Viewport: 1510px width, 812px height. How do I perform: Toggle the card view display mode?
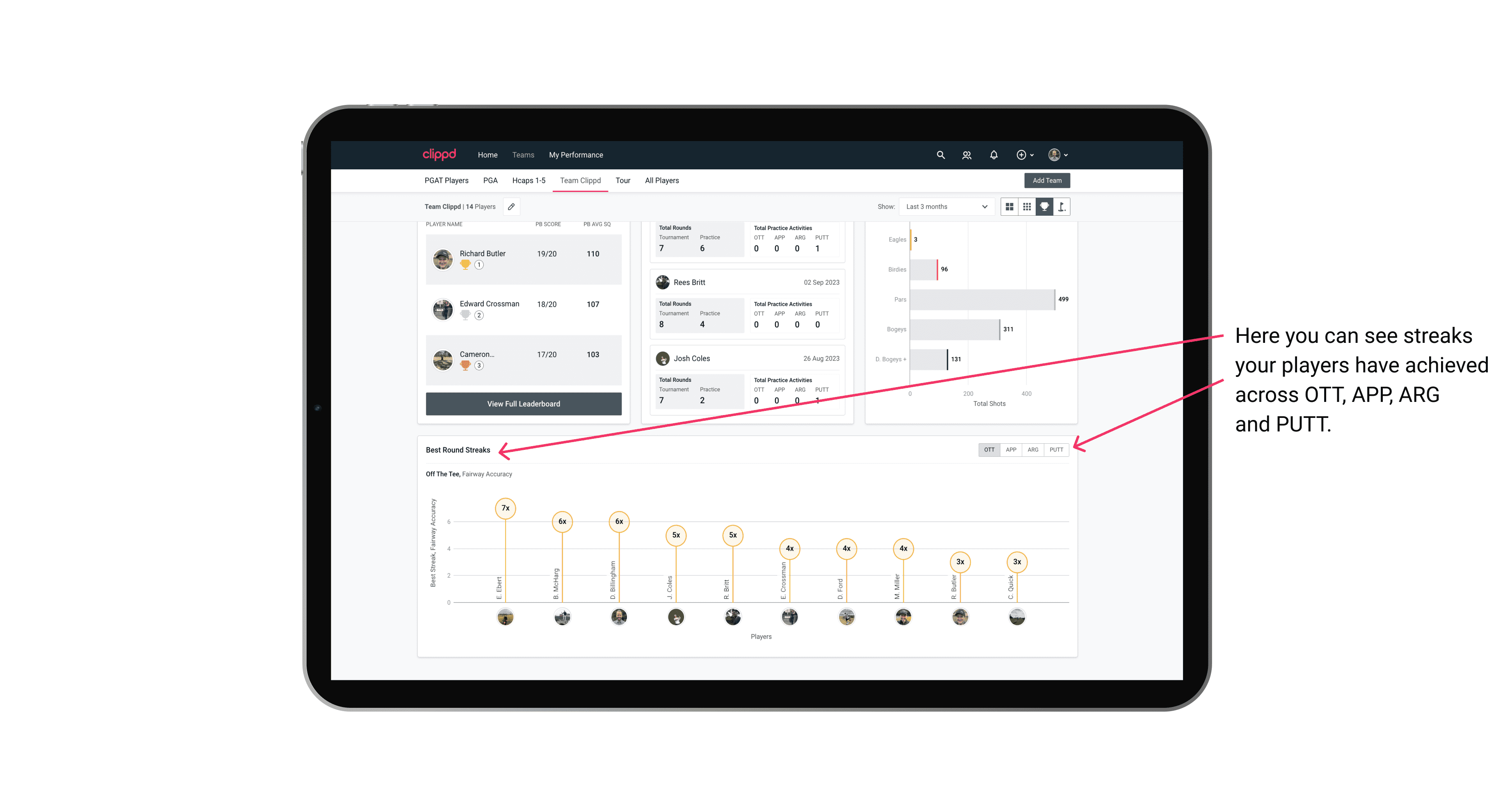click(x=1008, y=207)
